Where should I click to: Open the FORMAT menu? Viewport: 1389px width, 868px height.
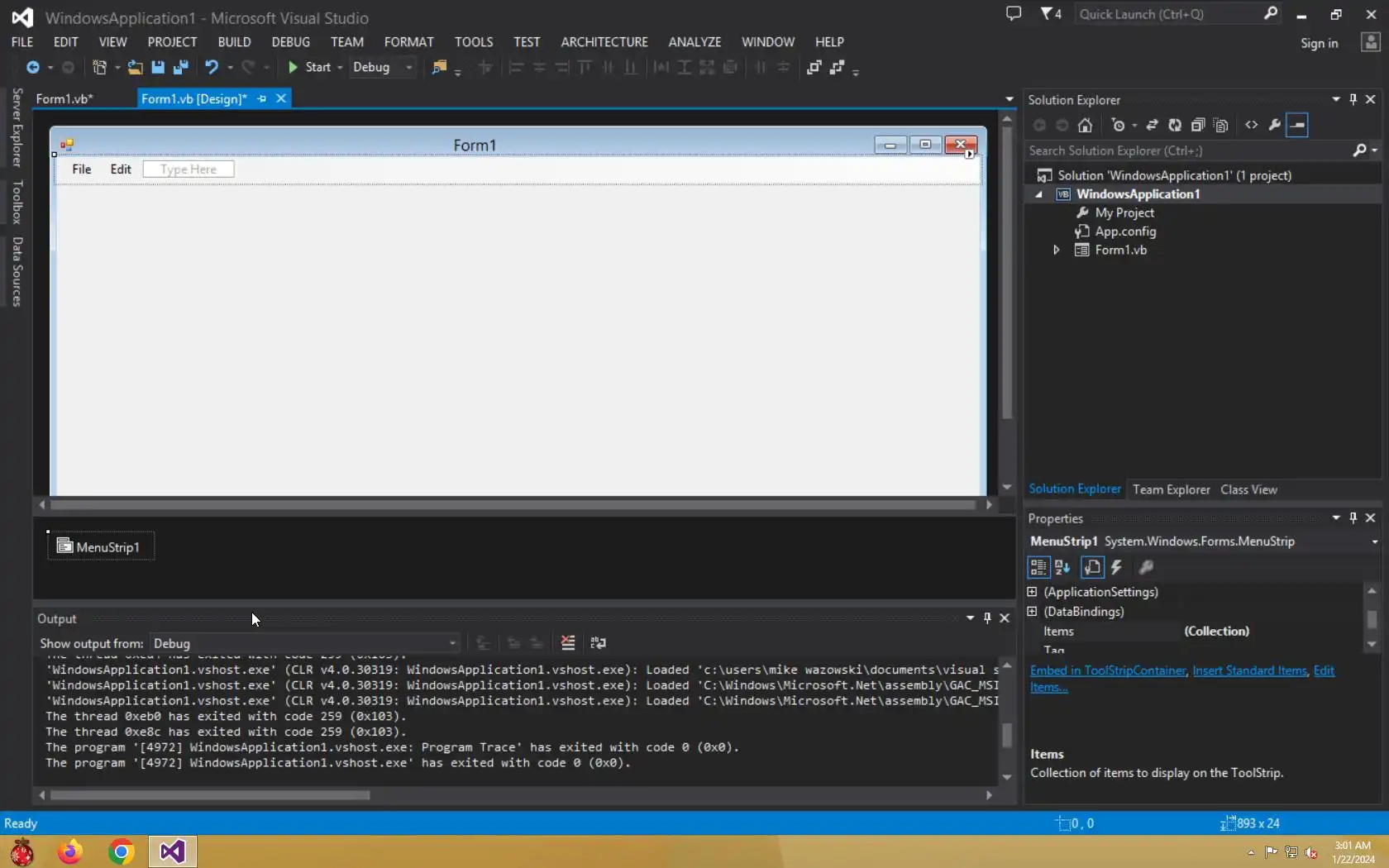tap(408, 42)
